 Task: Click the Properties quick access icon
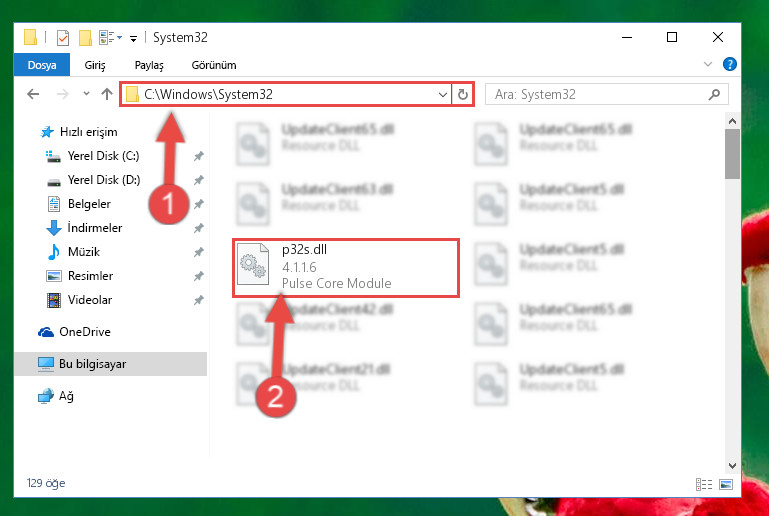pos(63,38)
